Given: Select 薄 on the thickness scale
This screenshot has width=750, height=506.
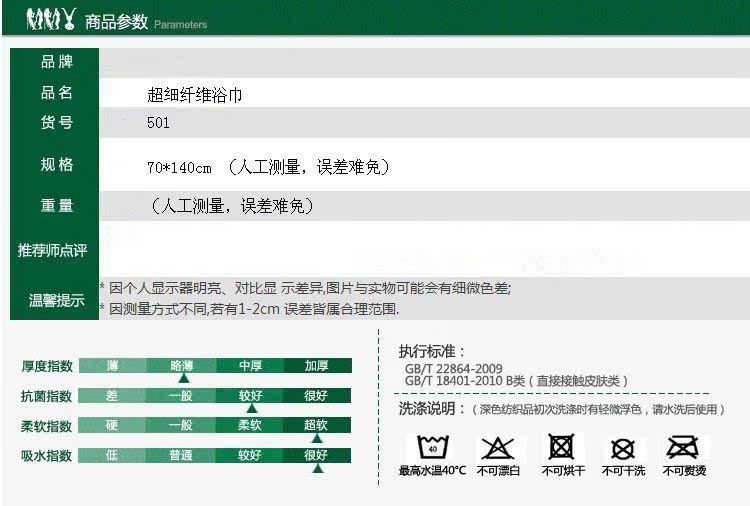Looking at the screenshot, I should [x=112, y=365].
